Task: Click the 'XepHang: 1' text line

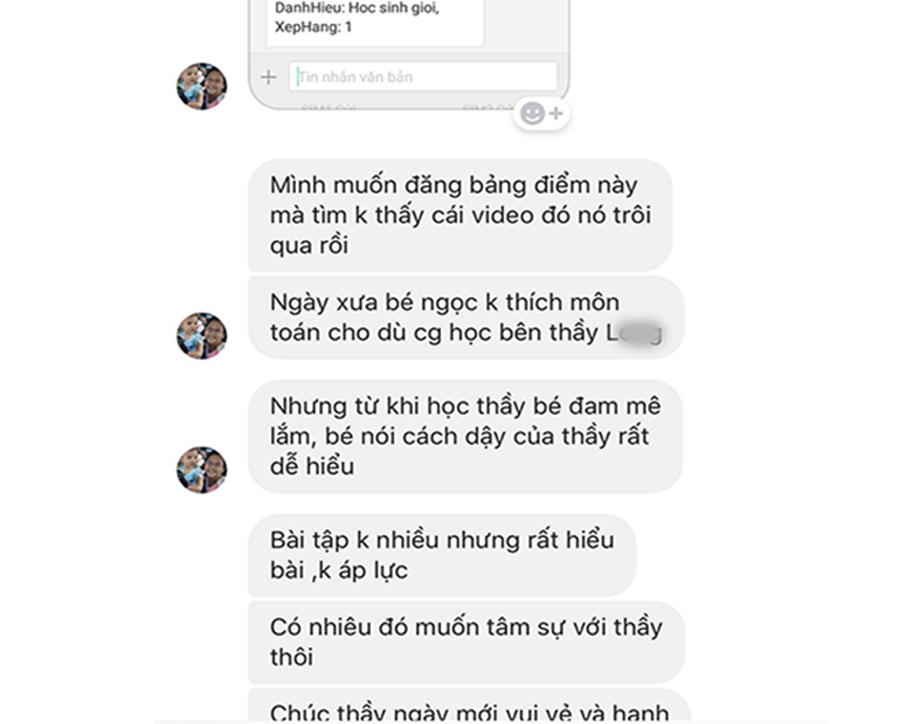Action: [x=313, y=27]
